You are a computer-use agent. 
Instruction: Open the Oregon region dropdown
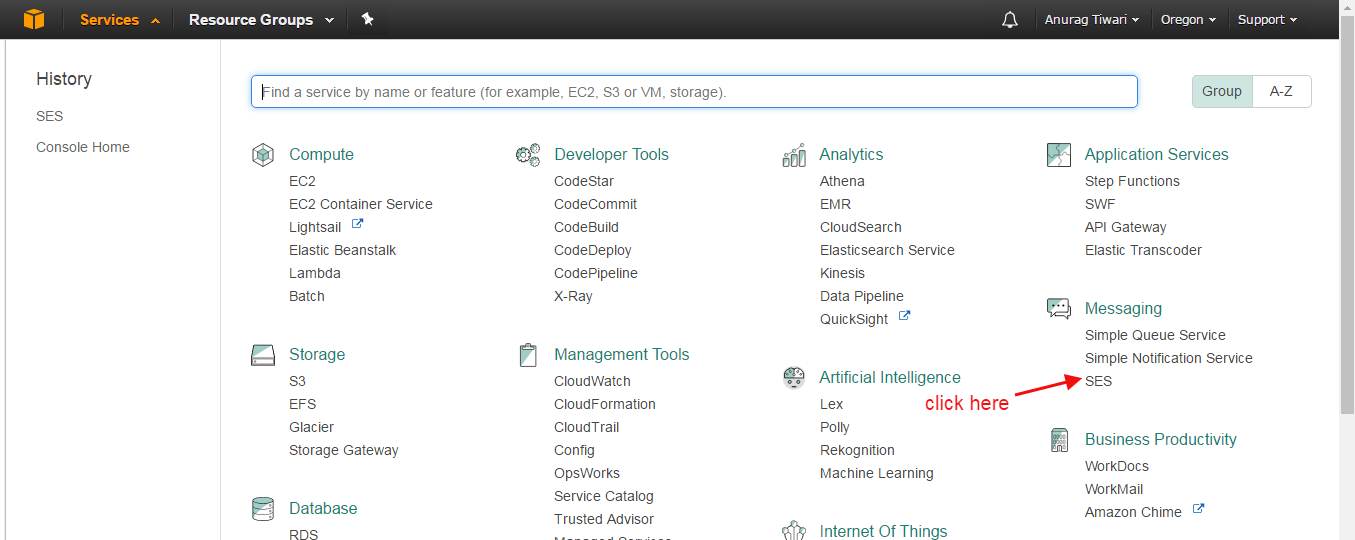[x=1188, y=20]
